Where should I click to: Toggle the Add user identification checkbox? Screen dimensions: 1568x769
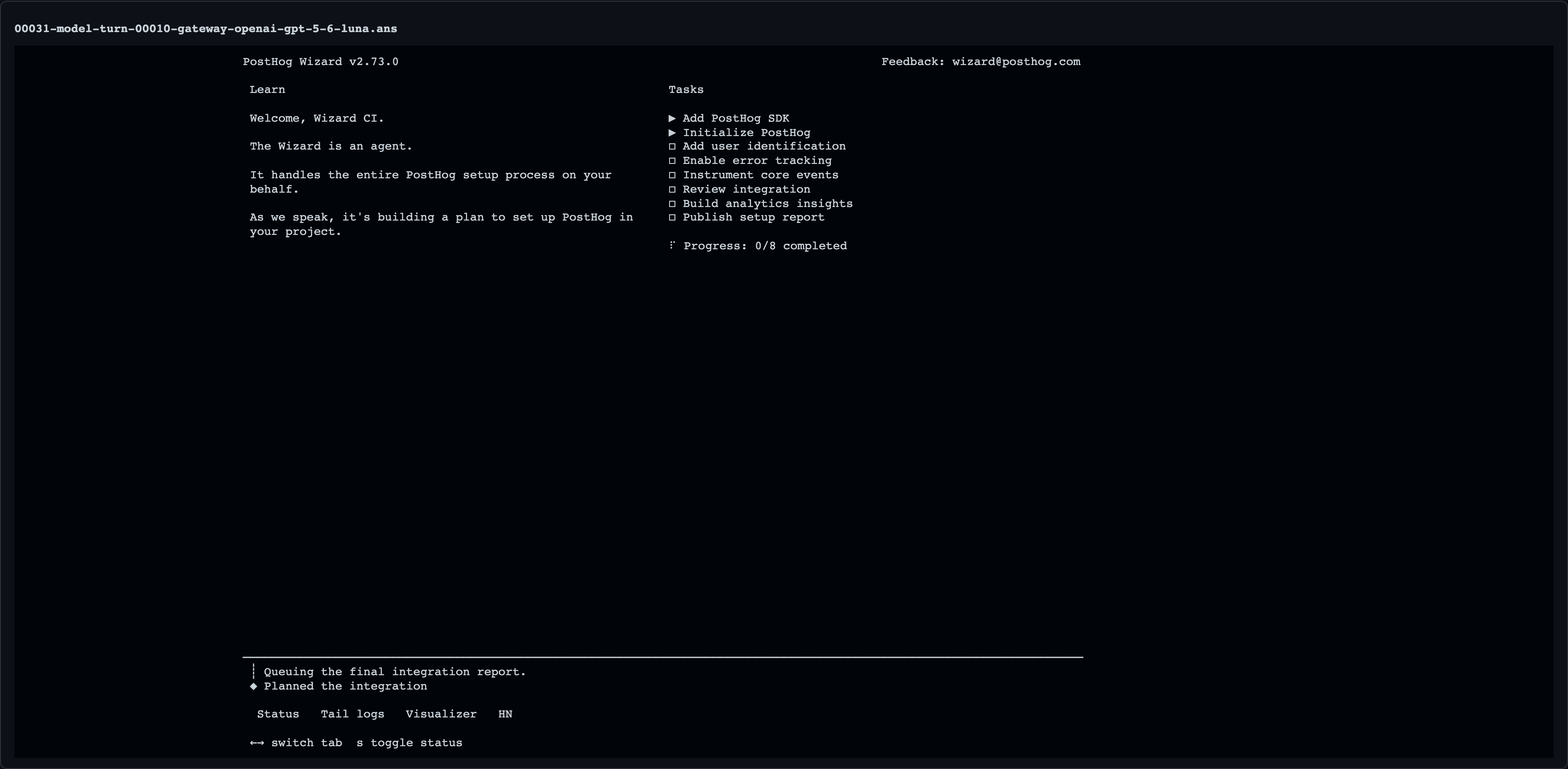672,146
